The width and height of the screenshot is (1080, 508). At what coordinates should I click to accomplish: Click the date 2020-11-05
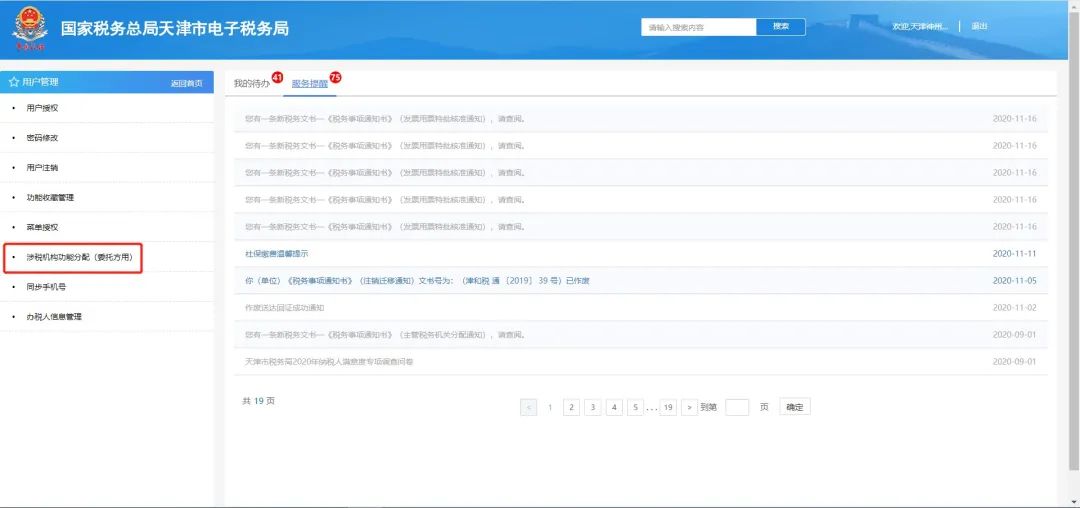click(1014, 281)
